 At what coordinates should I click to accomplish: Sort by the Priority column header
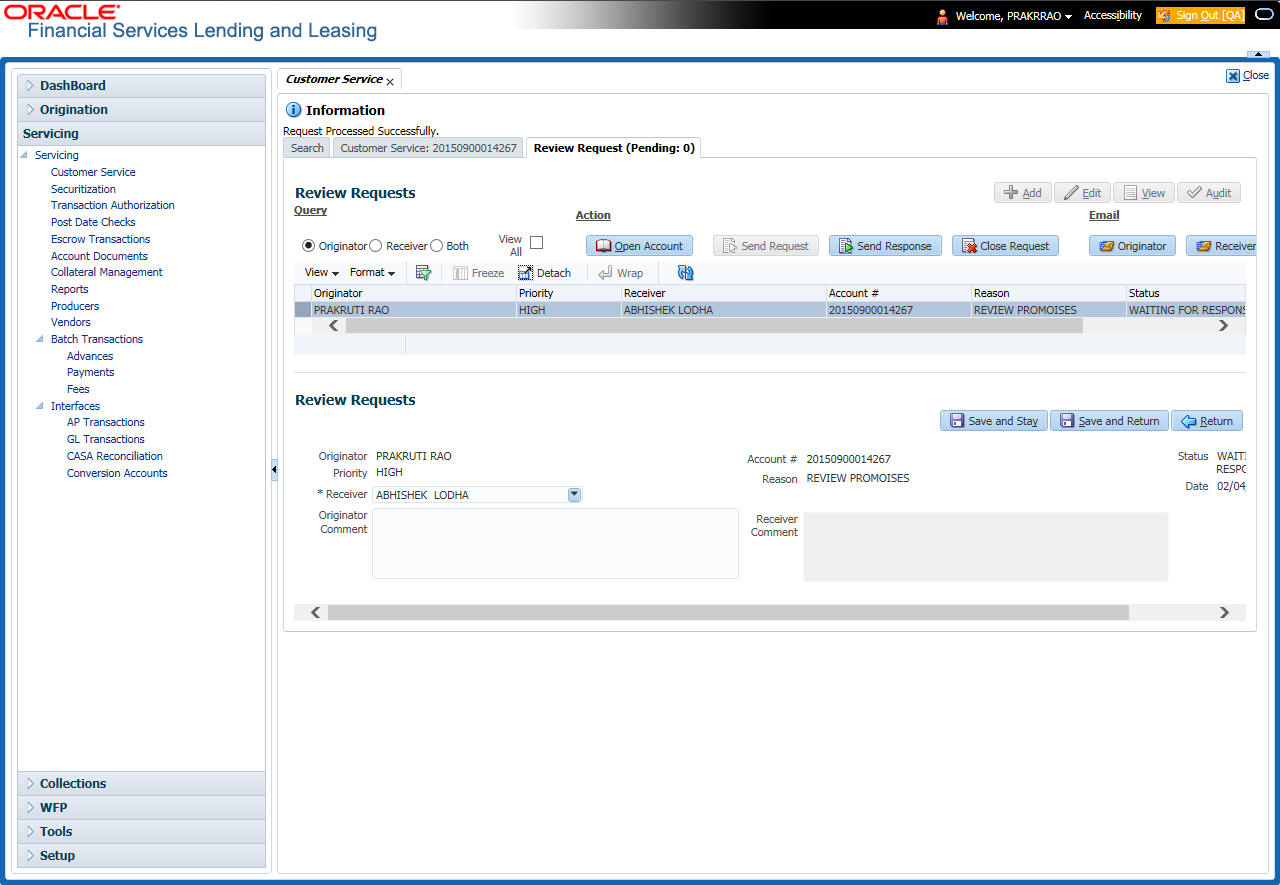pos(567,293)
